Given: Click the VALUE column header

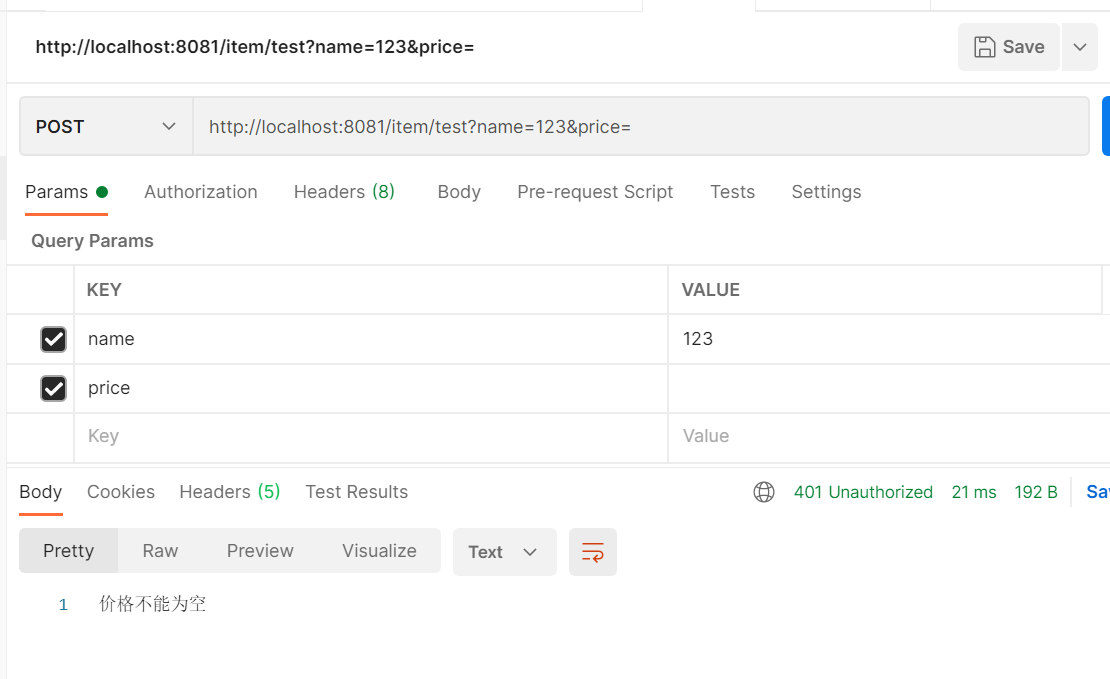Looking at the screenshot, I should [x=711, y=290].
